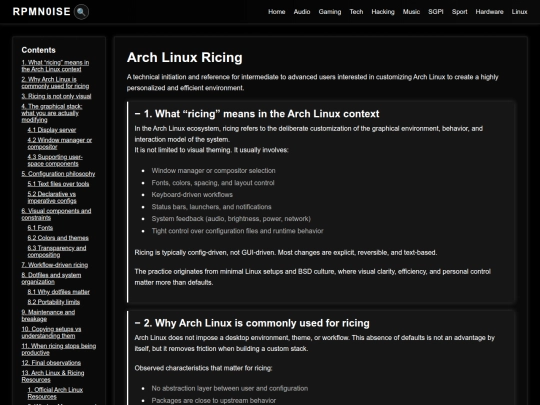Go to the RPMN0ISE site logo
Viewport: 540px width, 405px height.
(x=42, y=12)
